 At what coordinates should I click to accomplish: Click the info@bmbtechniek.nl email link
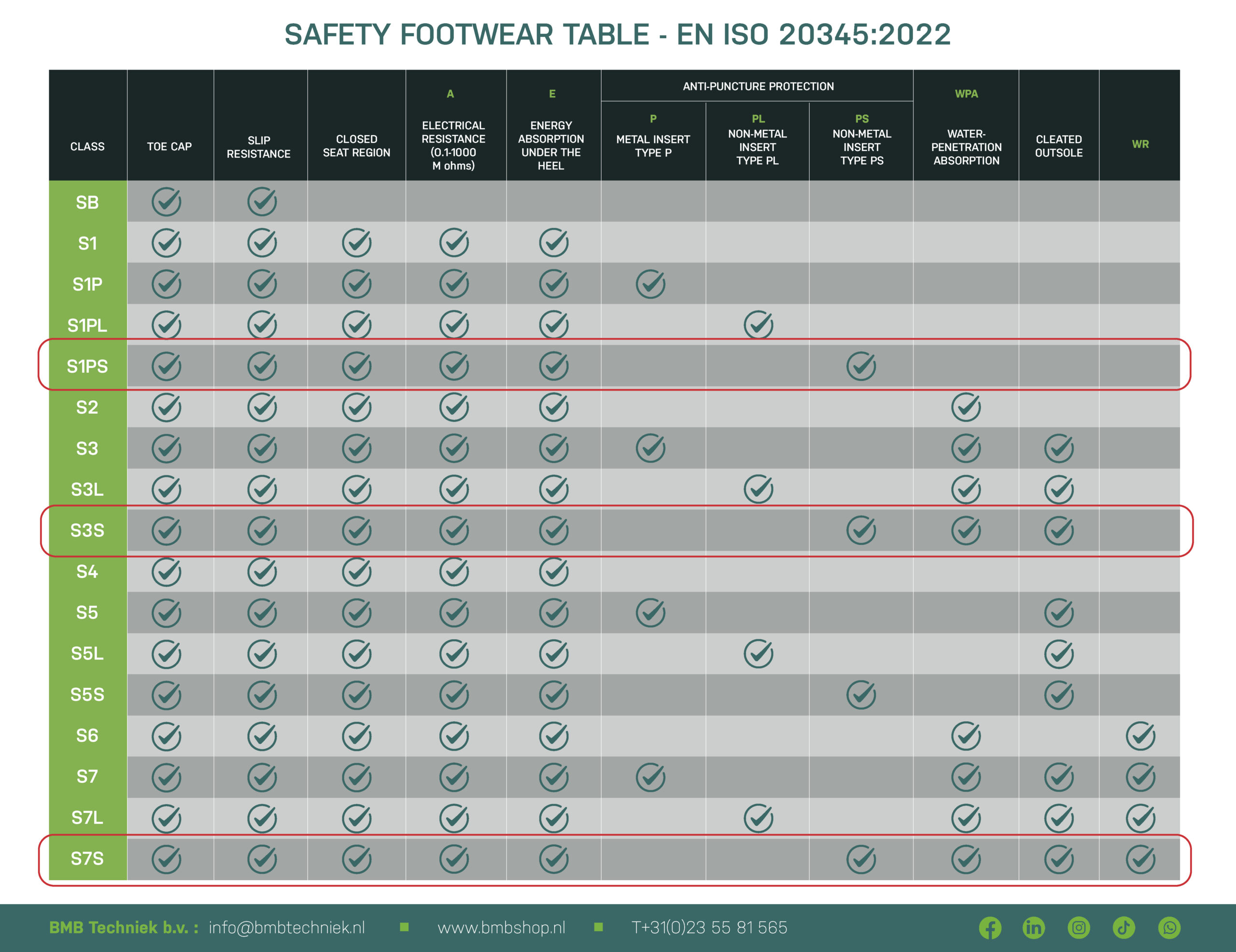pos(286,928)
